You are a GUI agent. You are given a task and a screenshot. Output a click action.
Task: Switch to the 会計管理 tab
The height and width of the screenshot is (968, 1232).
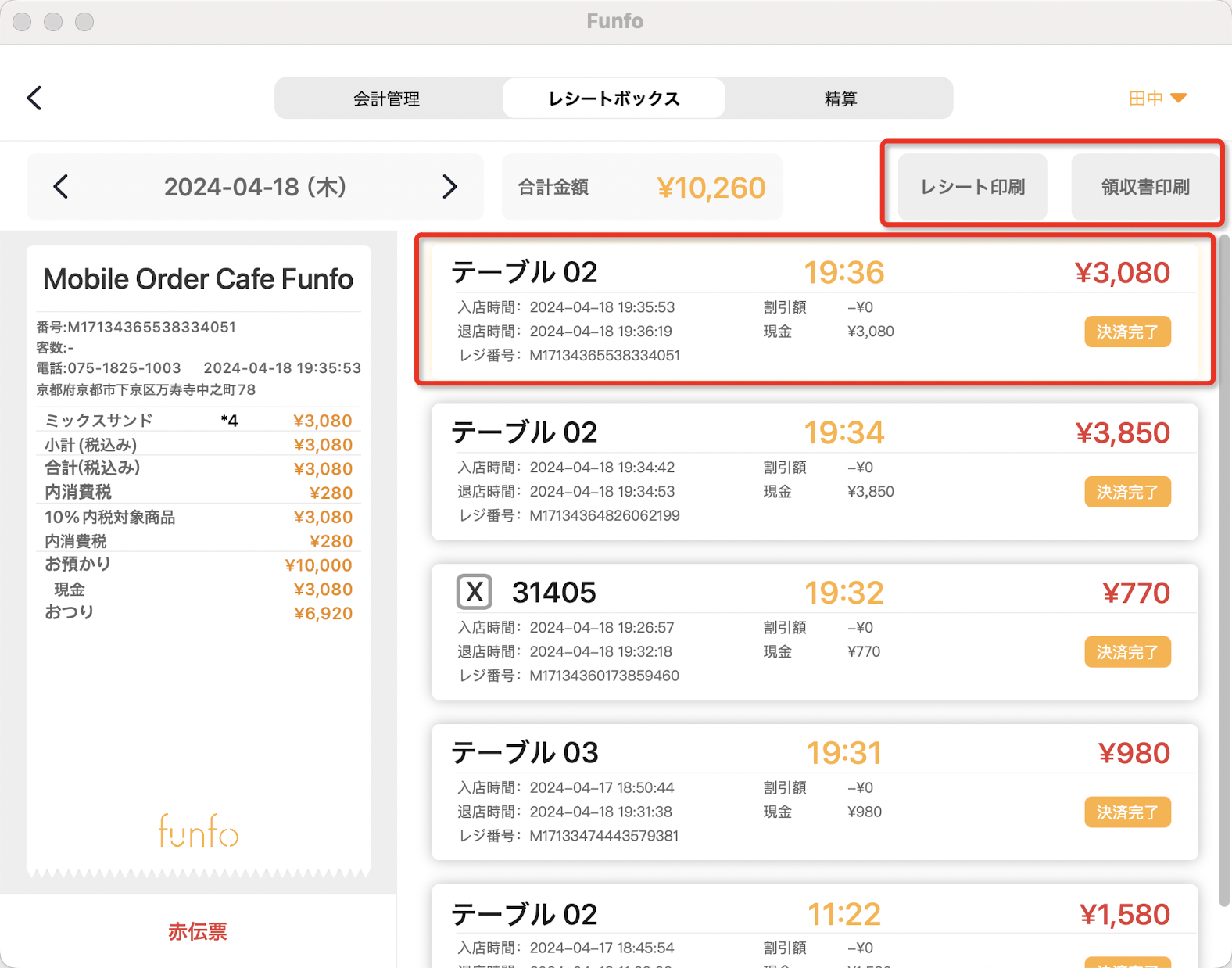387,99
